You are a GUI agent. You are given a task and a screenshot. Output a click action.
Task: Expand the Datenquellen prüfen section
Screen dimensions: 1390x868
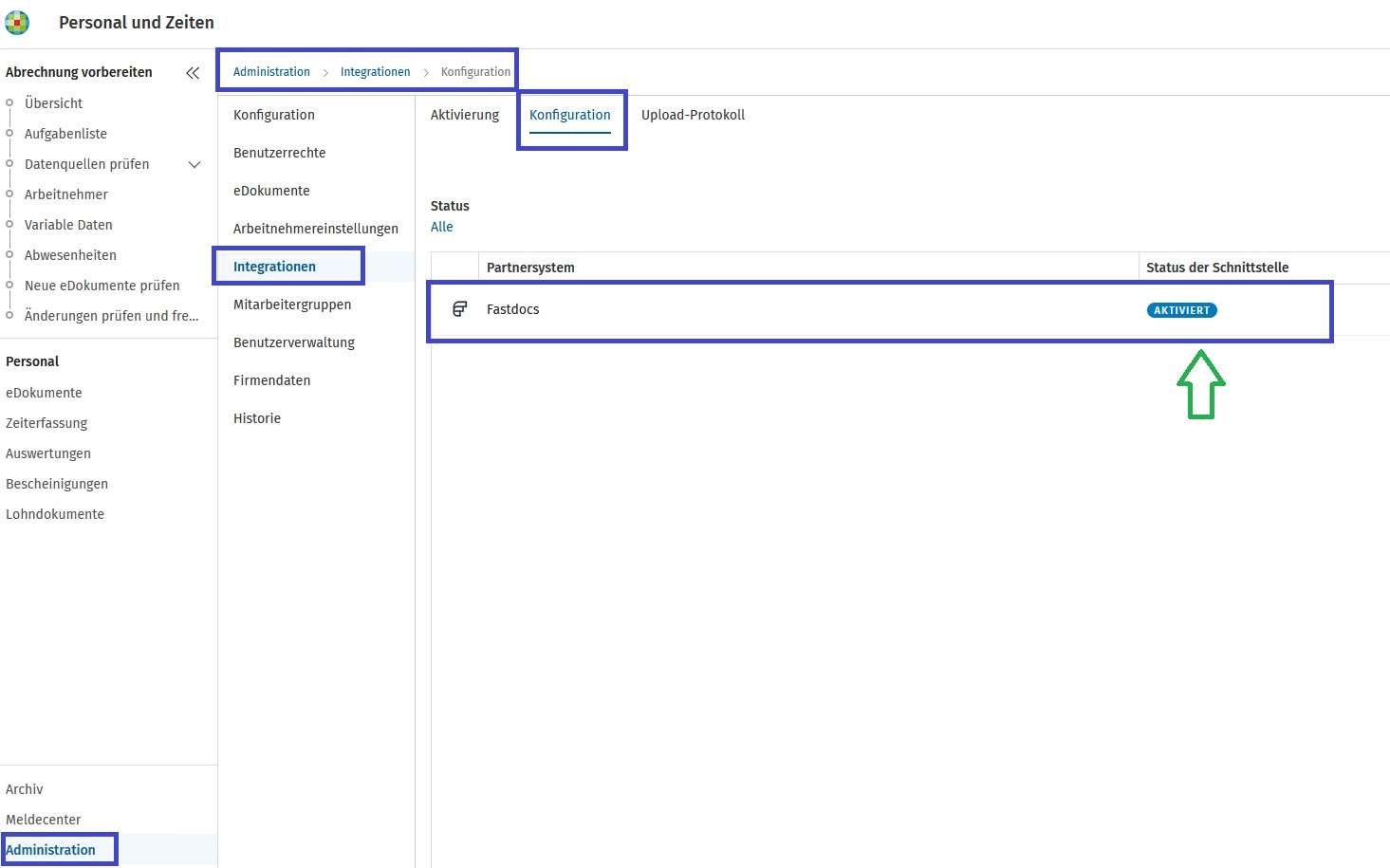195,164
